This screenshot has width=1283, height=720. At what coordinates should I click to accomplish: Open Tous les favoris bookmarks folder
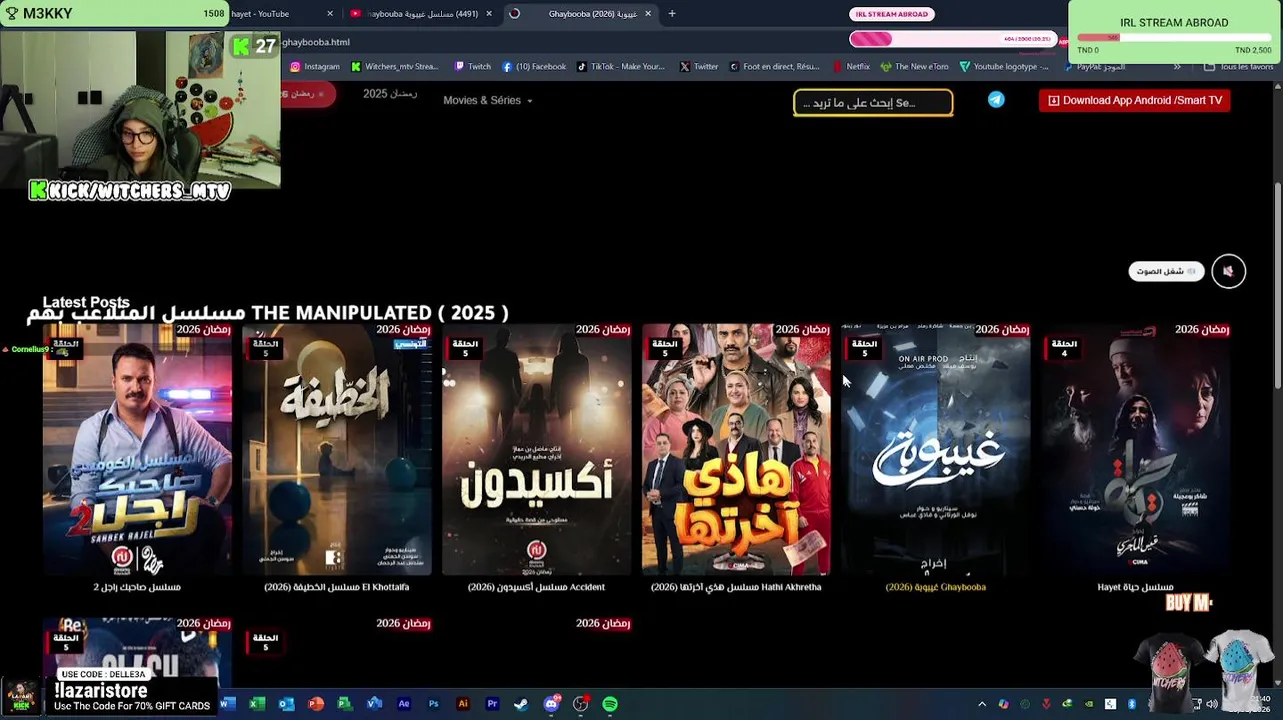(x=1238, y=67)
